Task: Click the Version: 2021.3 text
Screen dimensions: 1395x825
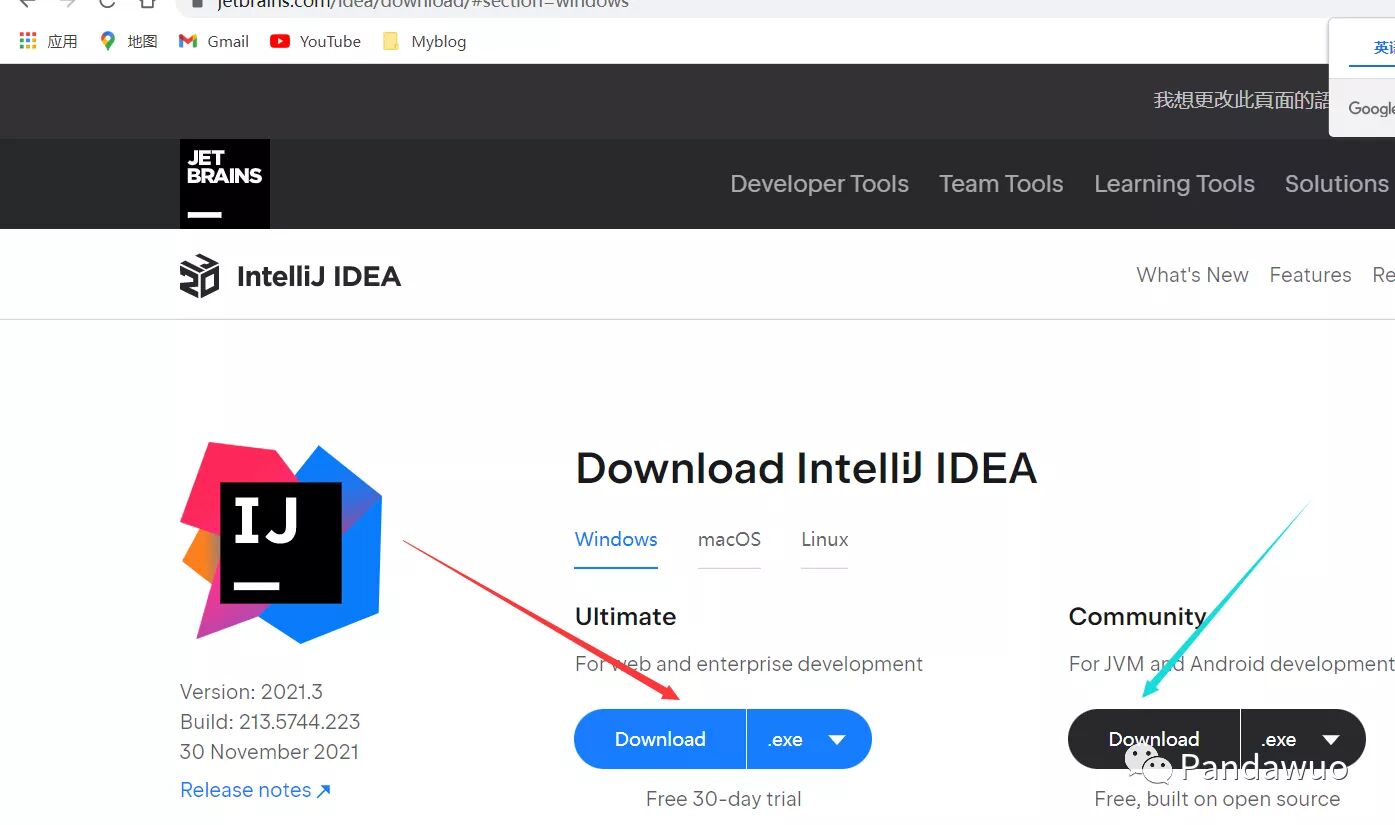Action: [251, 692]
